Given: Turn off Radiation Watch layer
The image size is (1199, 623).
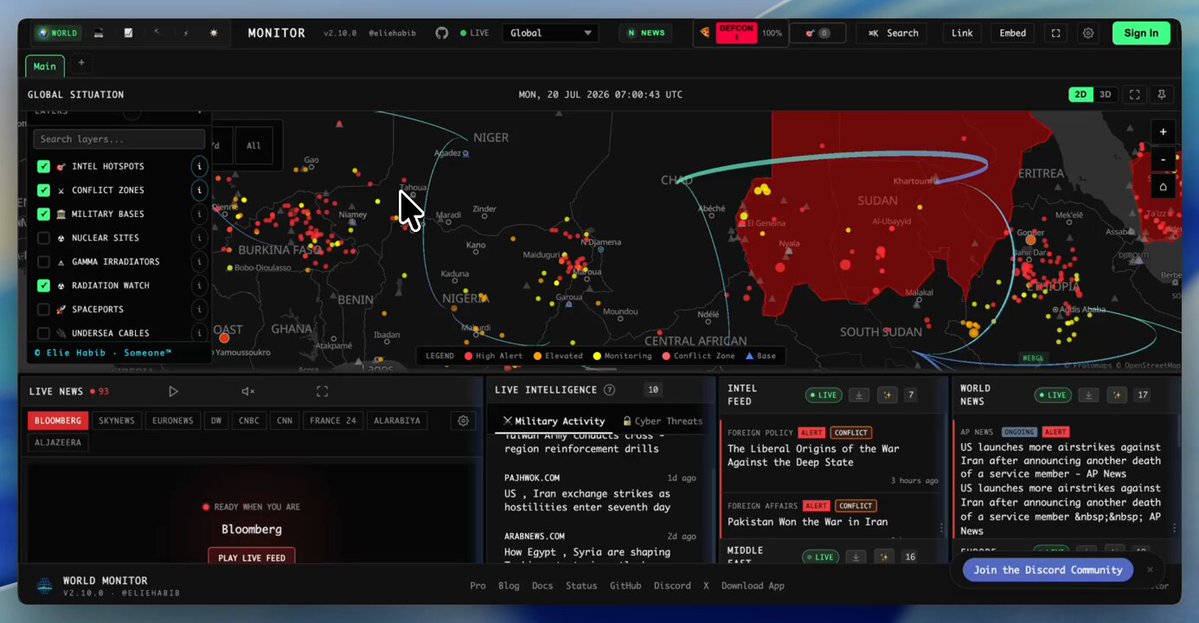Looking at the screenshot, I should [x=44, y=285].
